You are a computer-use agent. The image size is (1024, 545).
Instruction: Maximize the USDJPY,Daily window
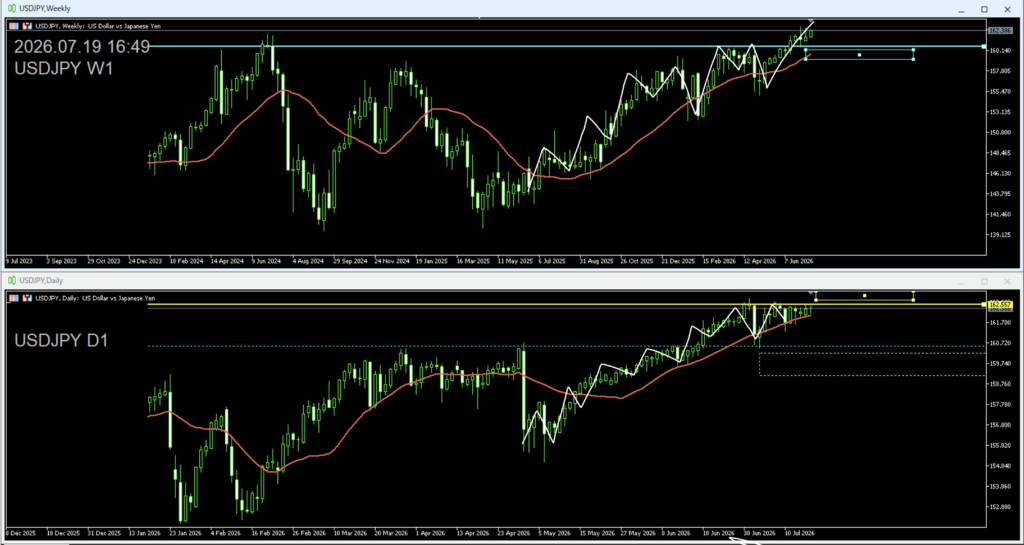[984, 281]
